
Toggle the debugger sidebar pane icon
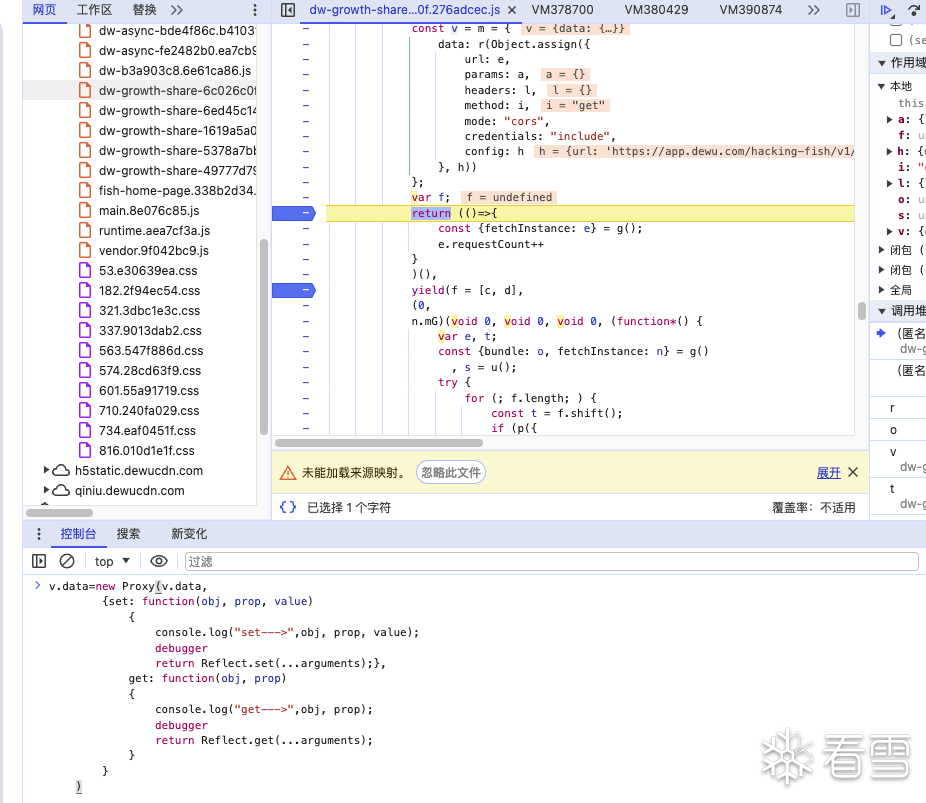tap(853, 10)
